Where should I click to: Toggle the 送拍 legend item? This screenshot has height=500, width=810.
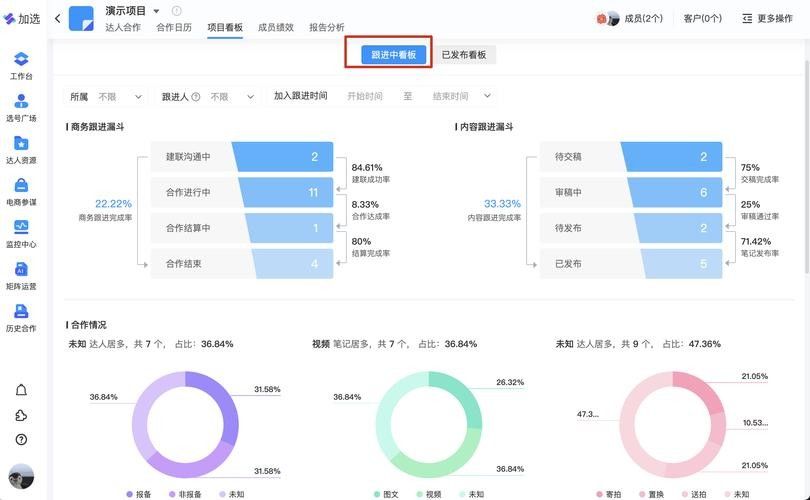click(x=694, y=494)
